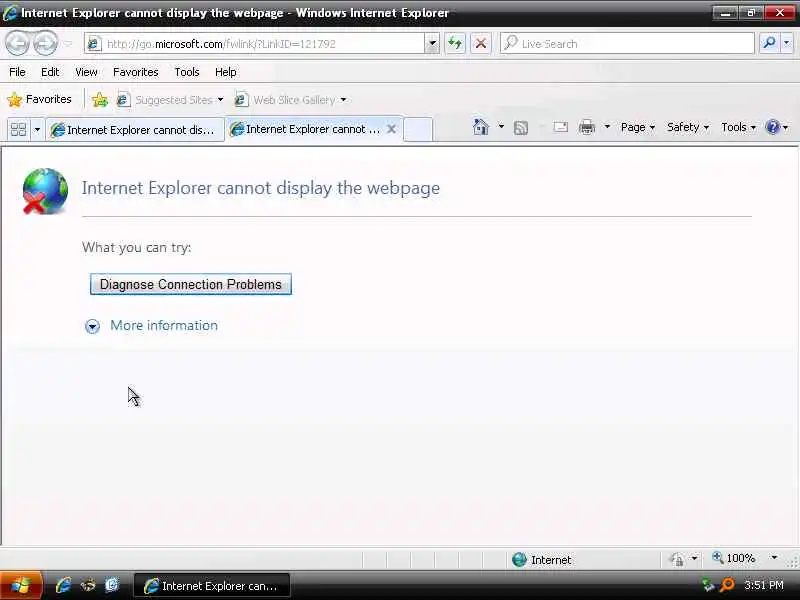Open the View menu

coord(86,72)
